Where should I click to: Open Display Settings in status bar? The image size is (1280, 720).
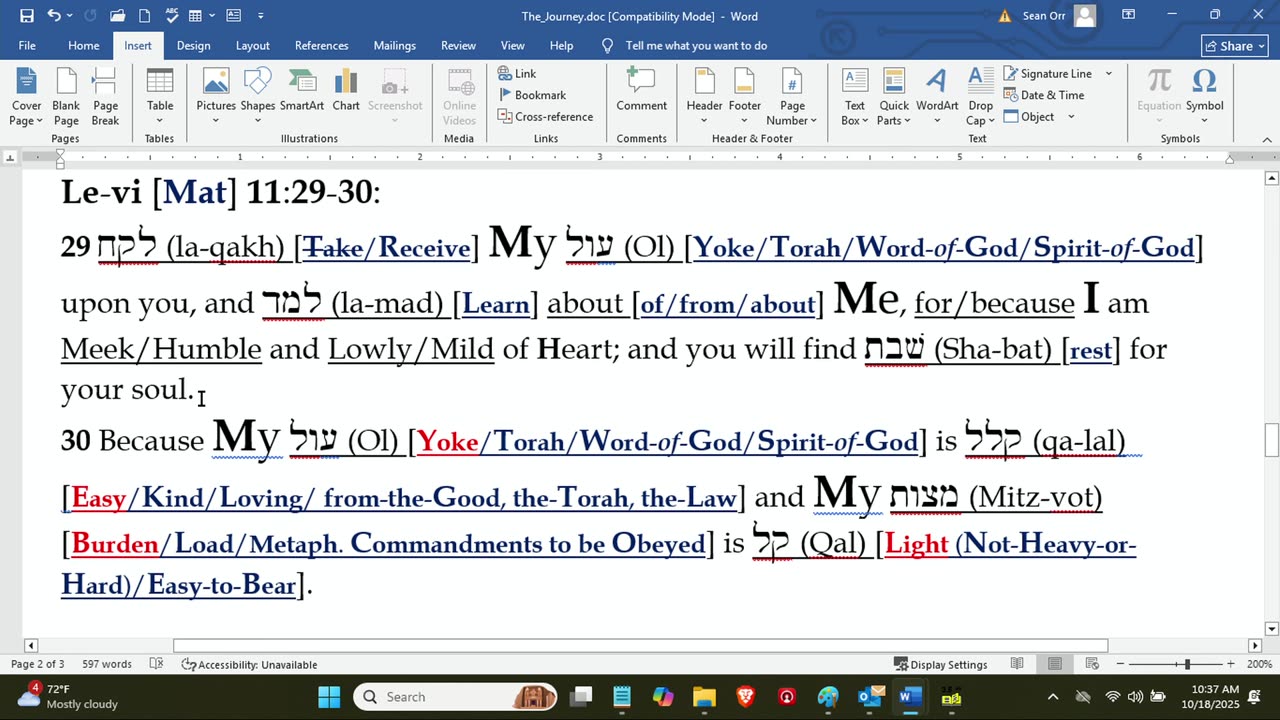click(x=940, y=664)
